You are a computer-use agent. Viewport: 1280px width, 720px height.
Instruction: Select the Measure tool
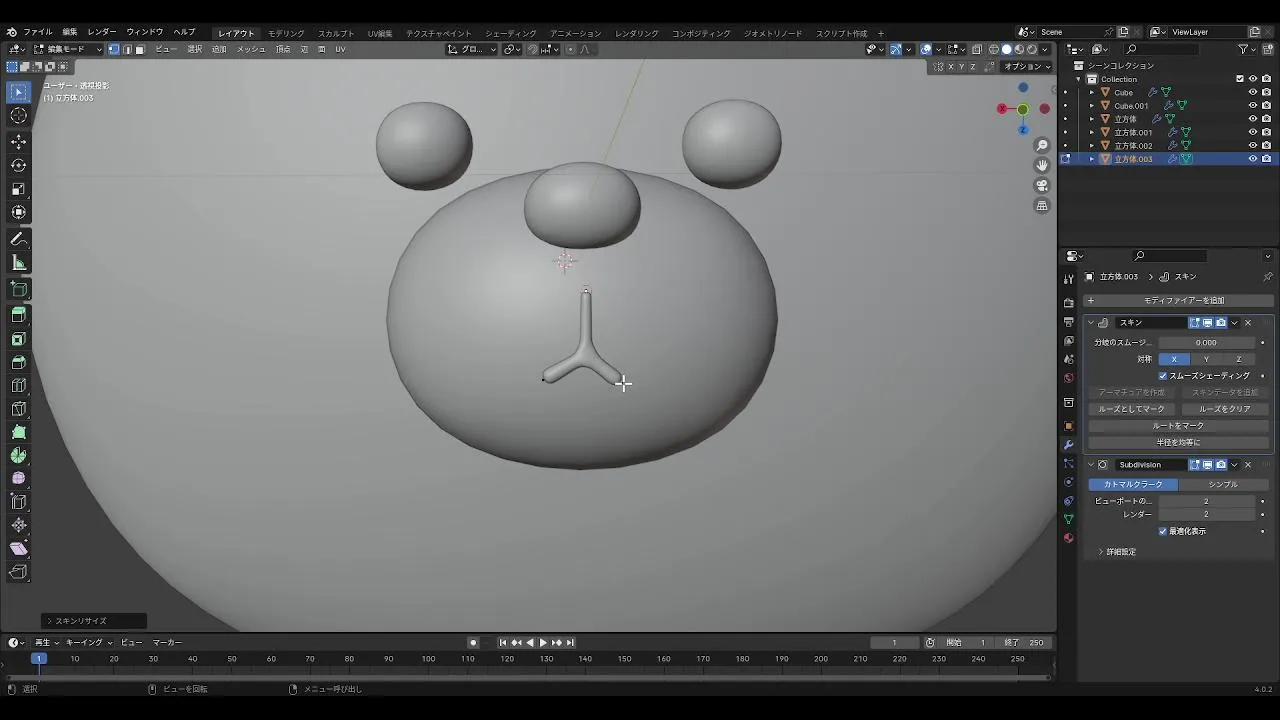(18, 263)
